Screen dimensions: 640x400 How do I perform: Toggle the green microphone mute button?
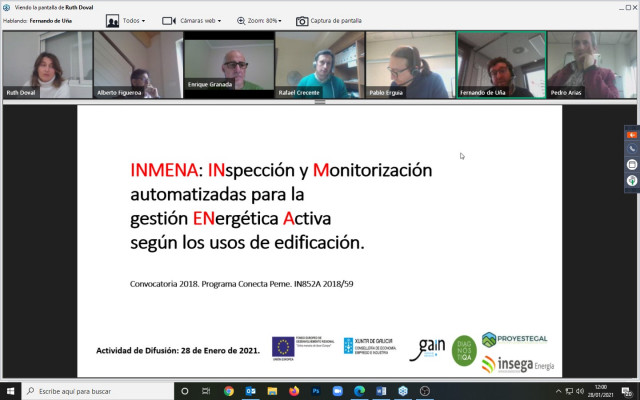tap(632, 180)
